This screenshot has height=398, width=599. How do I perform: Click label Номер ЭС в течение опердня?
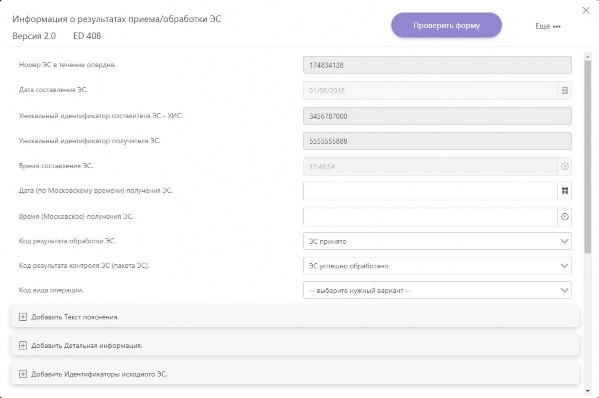point(67,65)
